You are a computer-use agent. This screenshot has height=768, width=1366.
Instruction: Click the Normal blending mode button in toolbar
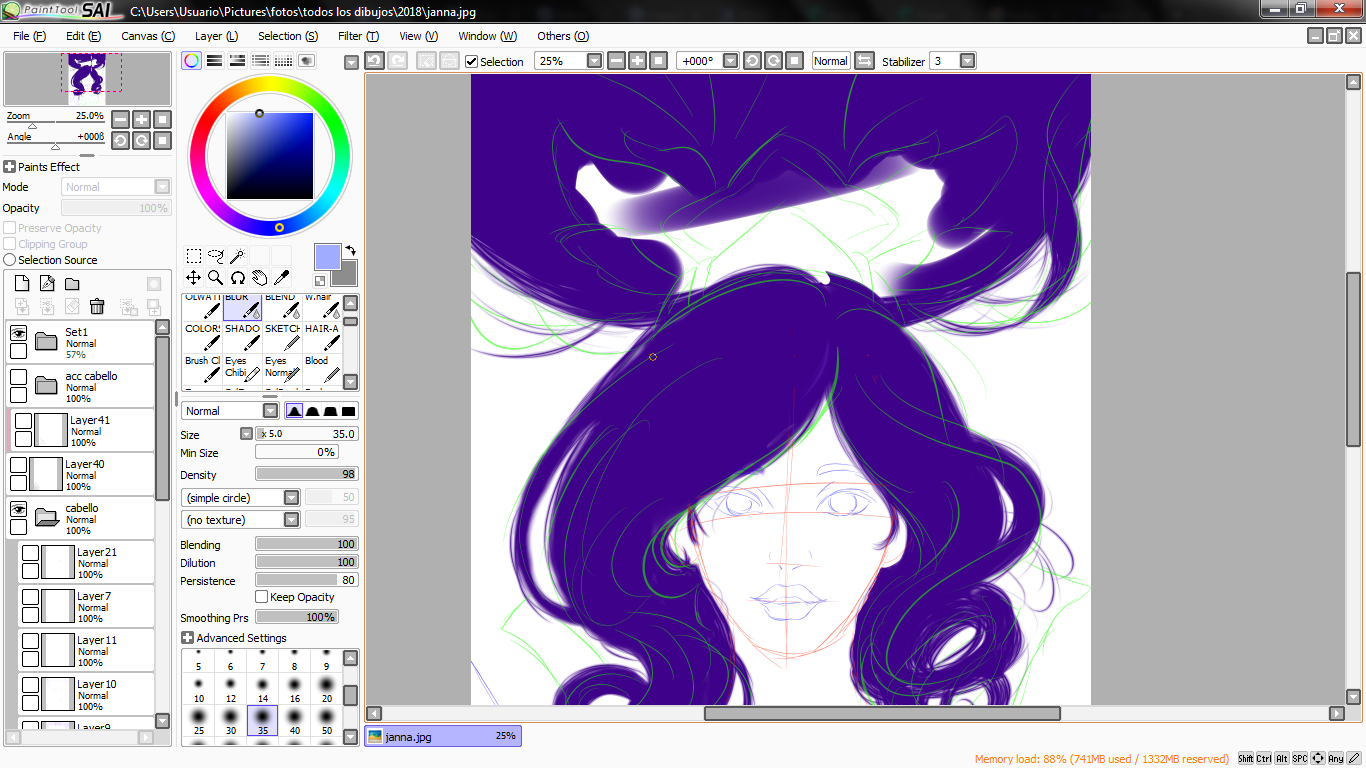point(830,61)
